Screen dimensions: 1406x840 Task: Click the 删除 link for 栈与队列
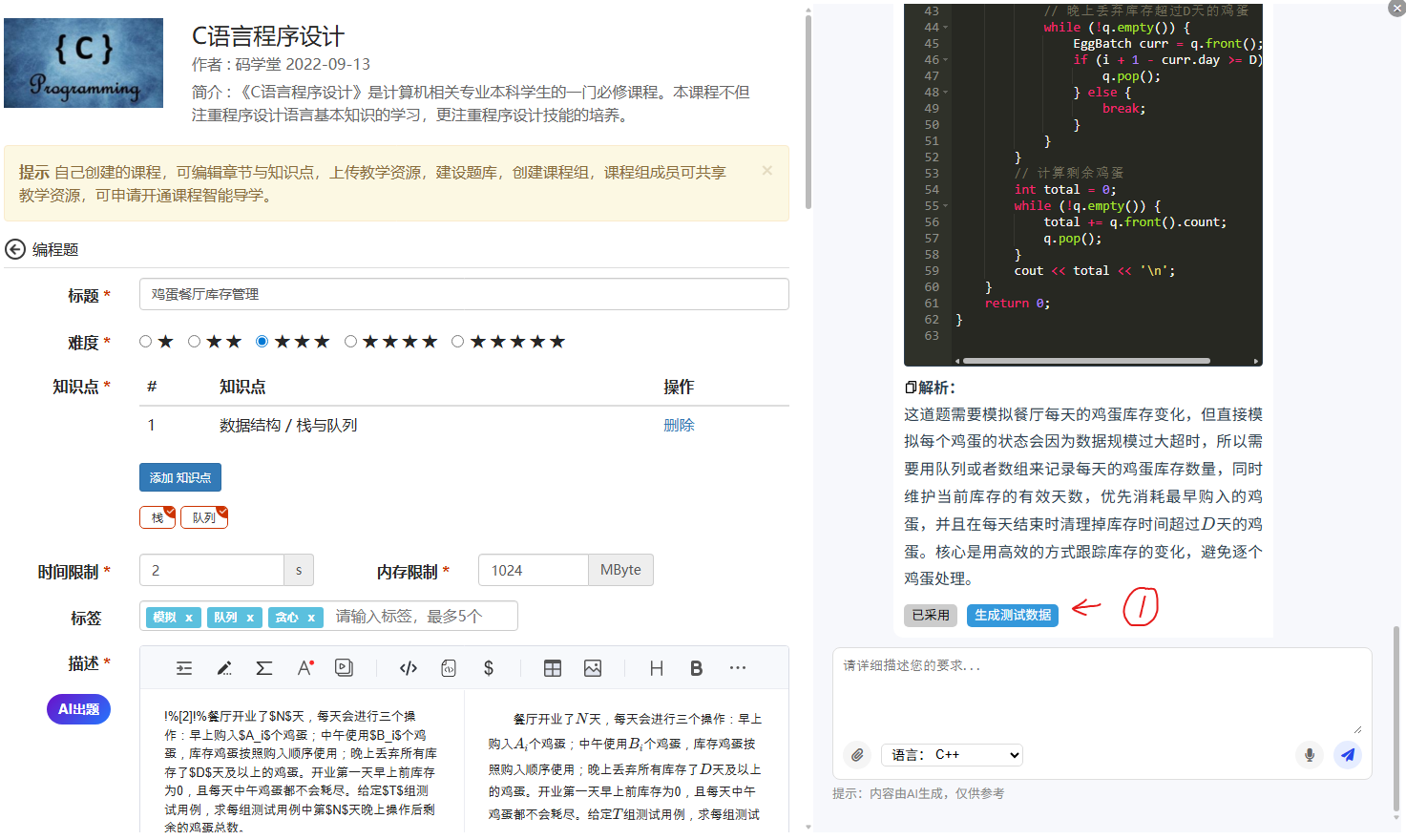tap(679, 426)
